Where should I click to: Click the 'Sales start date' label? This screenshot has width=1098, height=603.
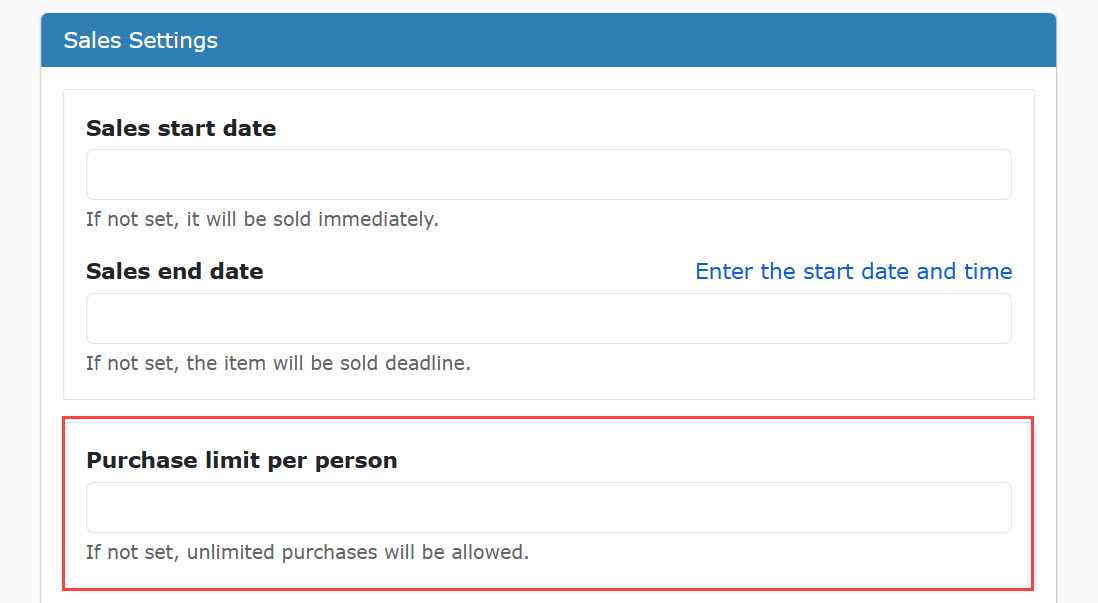click(181, 128)
